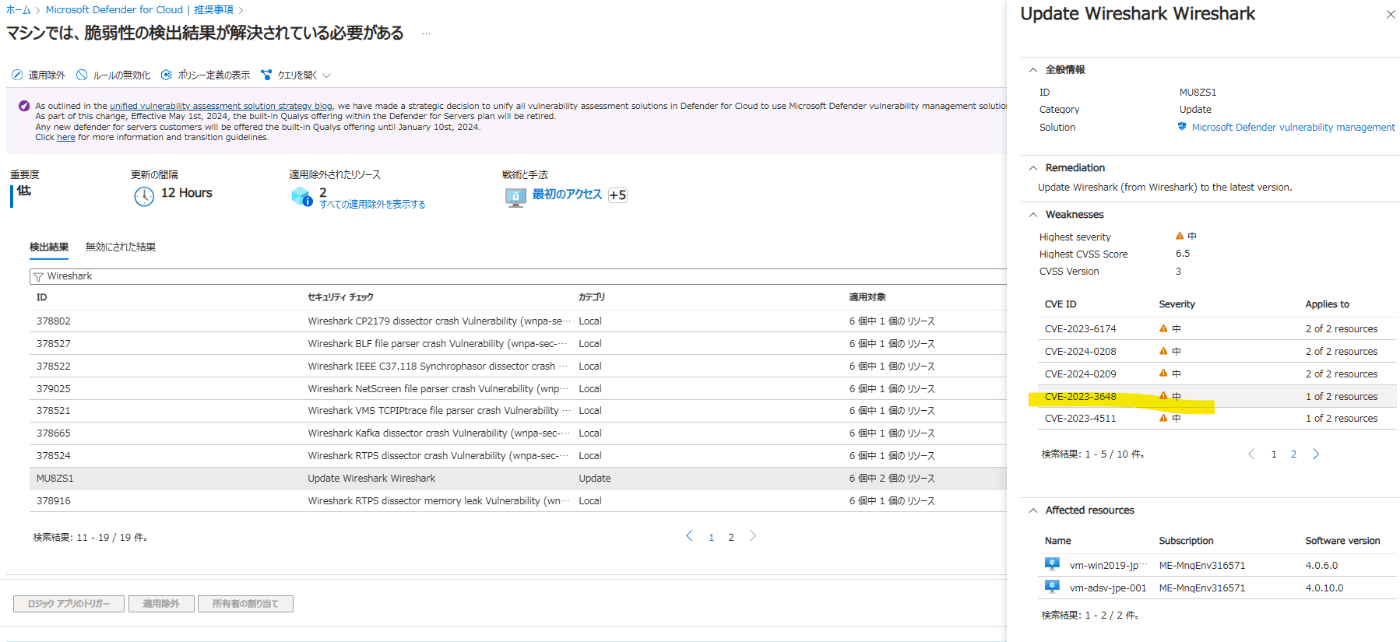Select finding row 378522
The width and height of the screenshot is (1400, 642).
tap(518, 366)
